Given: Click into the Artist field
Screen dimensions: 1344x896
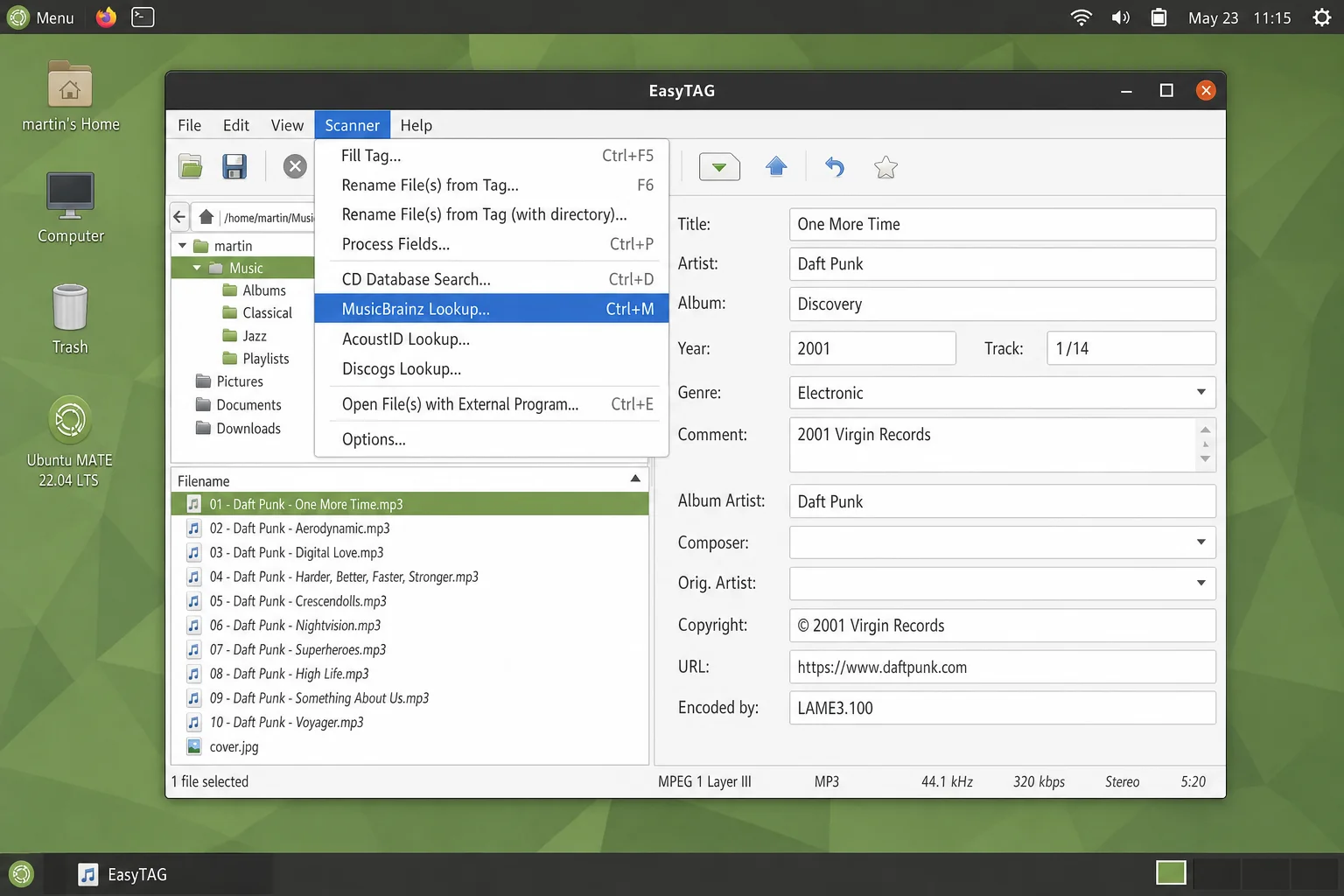Looking at the screenshot, I should 1002,263.
